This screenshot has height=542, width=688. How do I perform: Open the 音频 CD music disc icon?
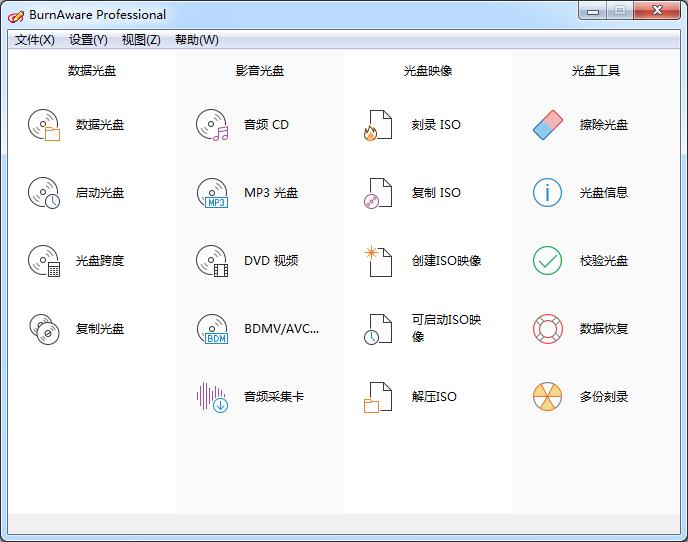point(212,125)
